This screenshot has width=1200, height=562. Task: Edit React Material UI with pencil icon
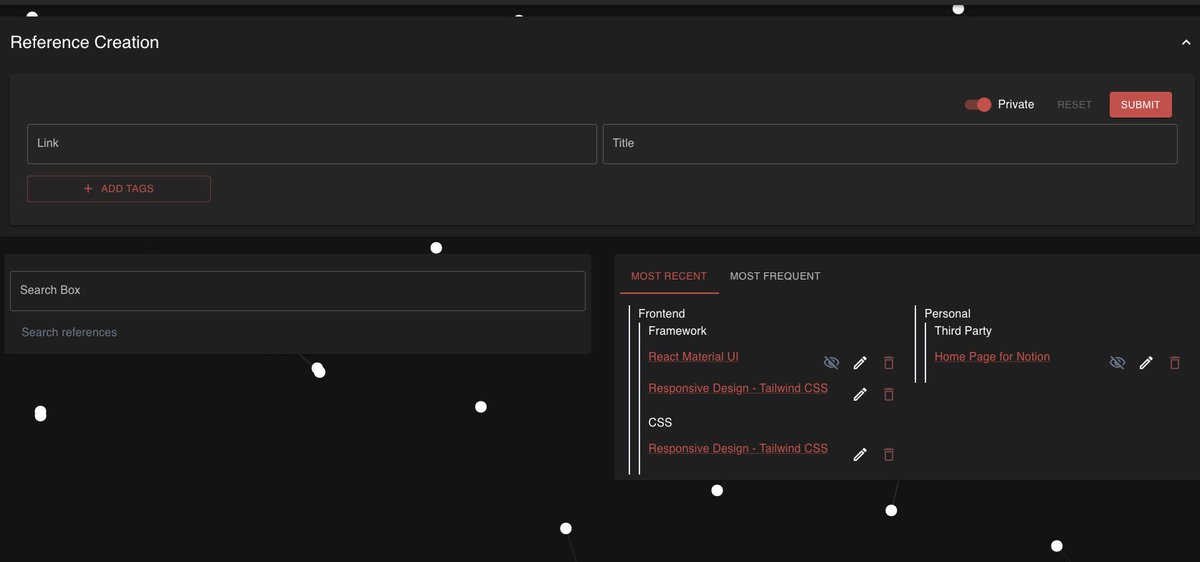(860, 362)
